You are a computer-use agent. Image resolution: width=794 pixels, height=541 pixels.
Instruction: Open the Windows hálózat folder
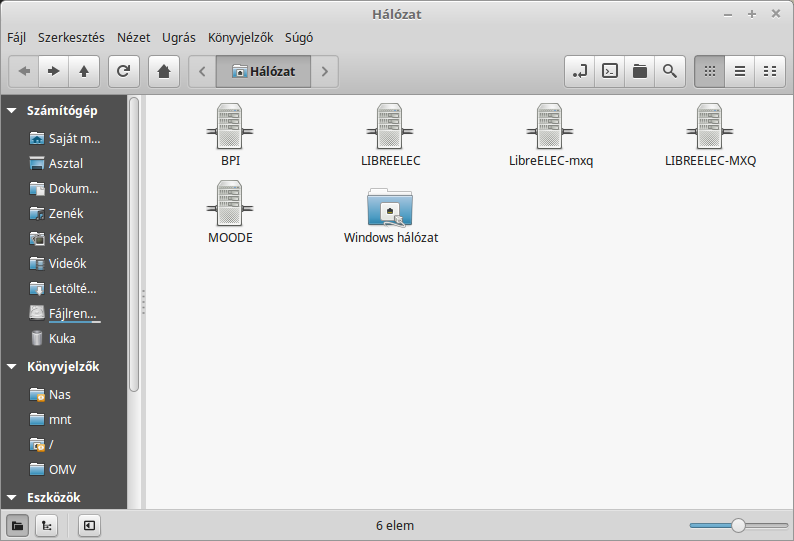(390, 215)
